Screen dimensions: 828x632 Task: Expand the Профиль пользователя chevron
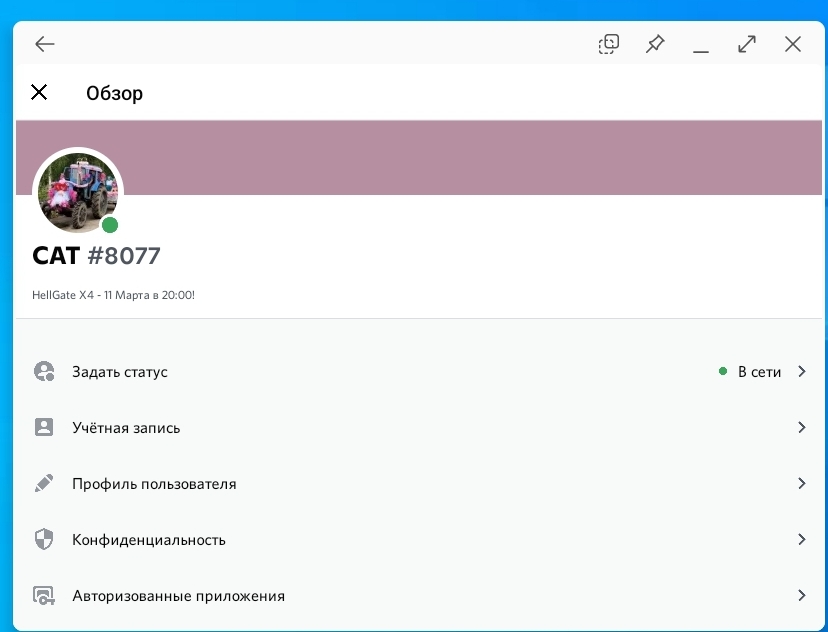(x=802, y=483)
